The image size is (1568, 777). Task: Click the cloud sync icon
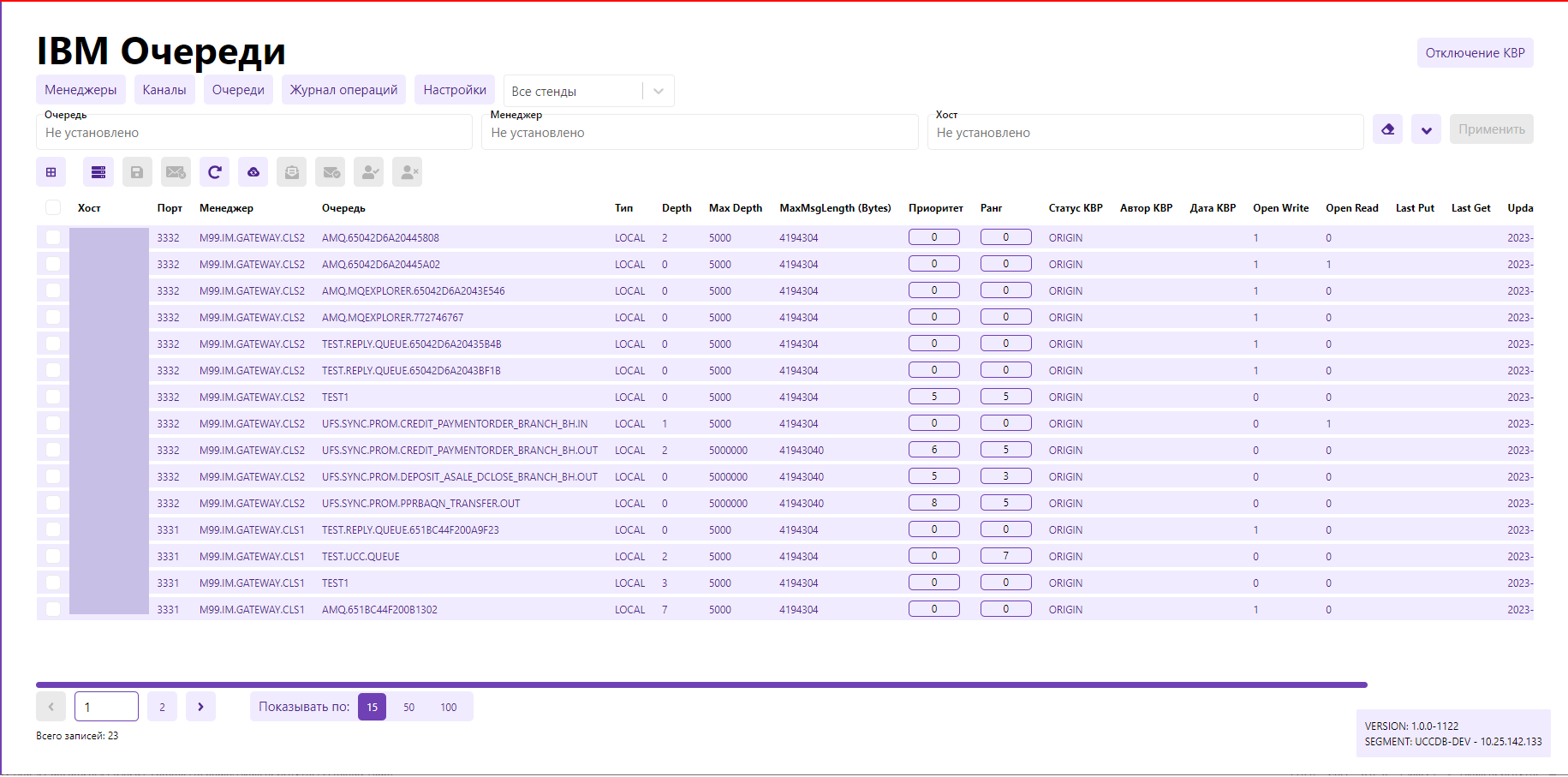tap(253, 172)
